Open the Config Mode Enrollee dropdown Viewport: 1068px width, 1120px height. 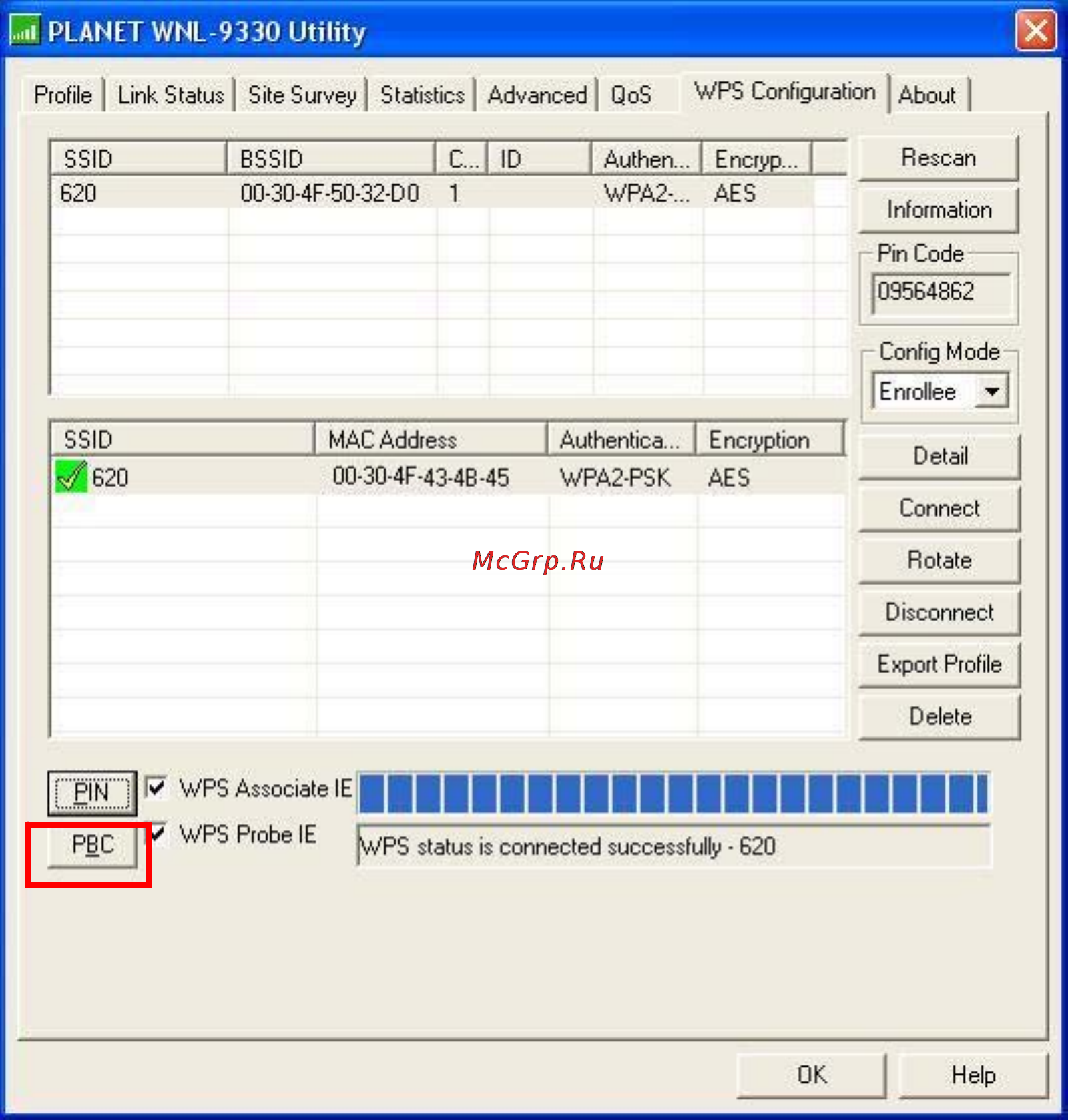click(992, 391)
